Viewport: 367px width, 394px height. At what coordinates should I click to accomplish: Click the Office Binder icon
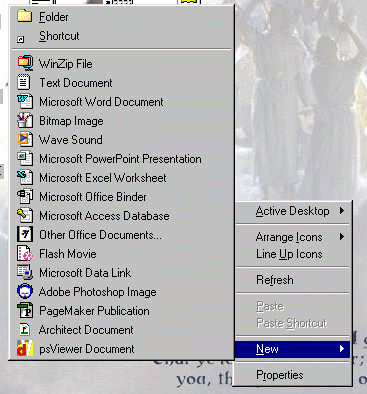point(25,196)
